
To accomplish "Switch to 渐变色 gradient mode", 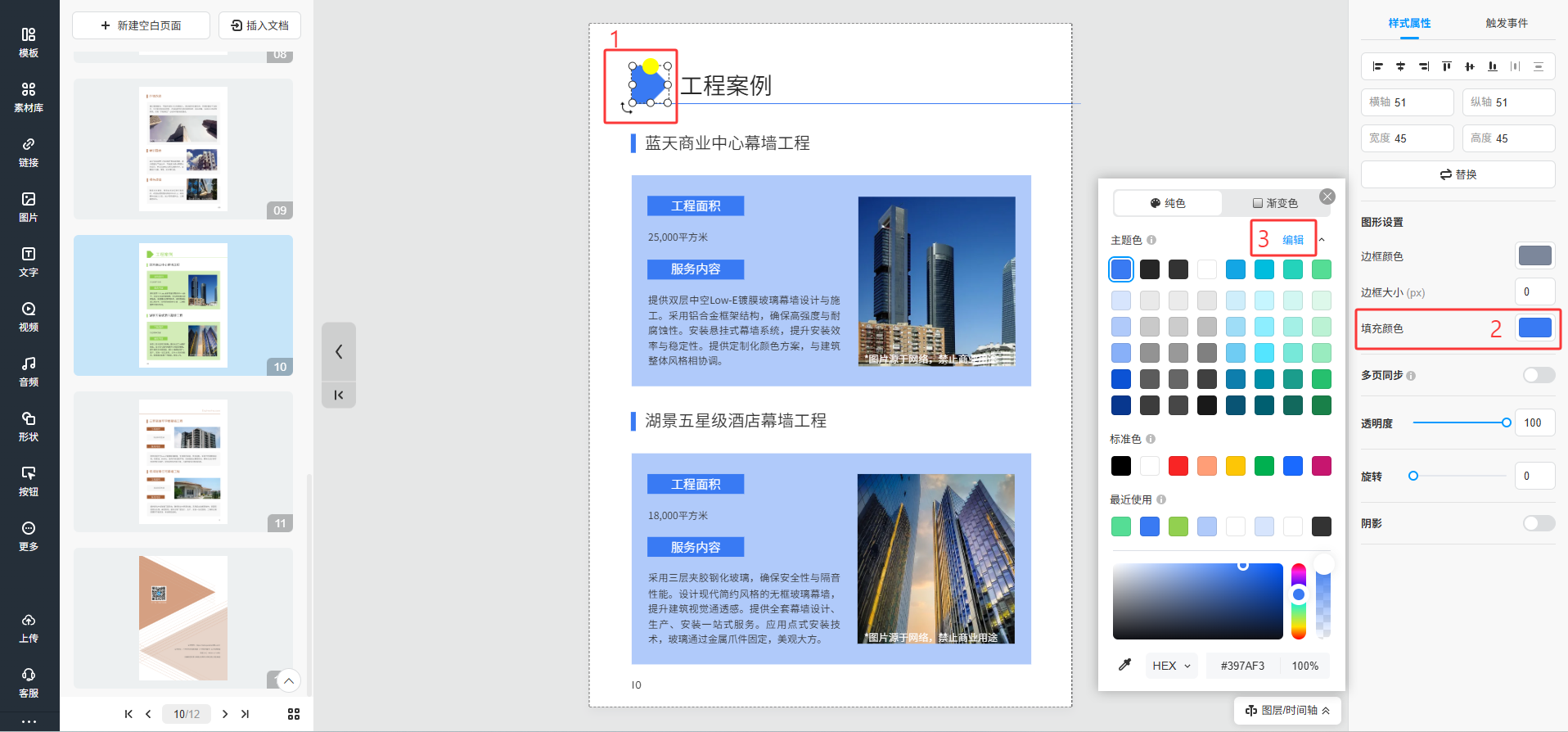I will (x=1275, y=203).
